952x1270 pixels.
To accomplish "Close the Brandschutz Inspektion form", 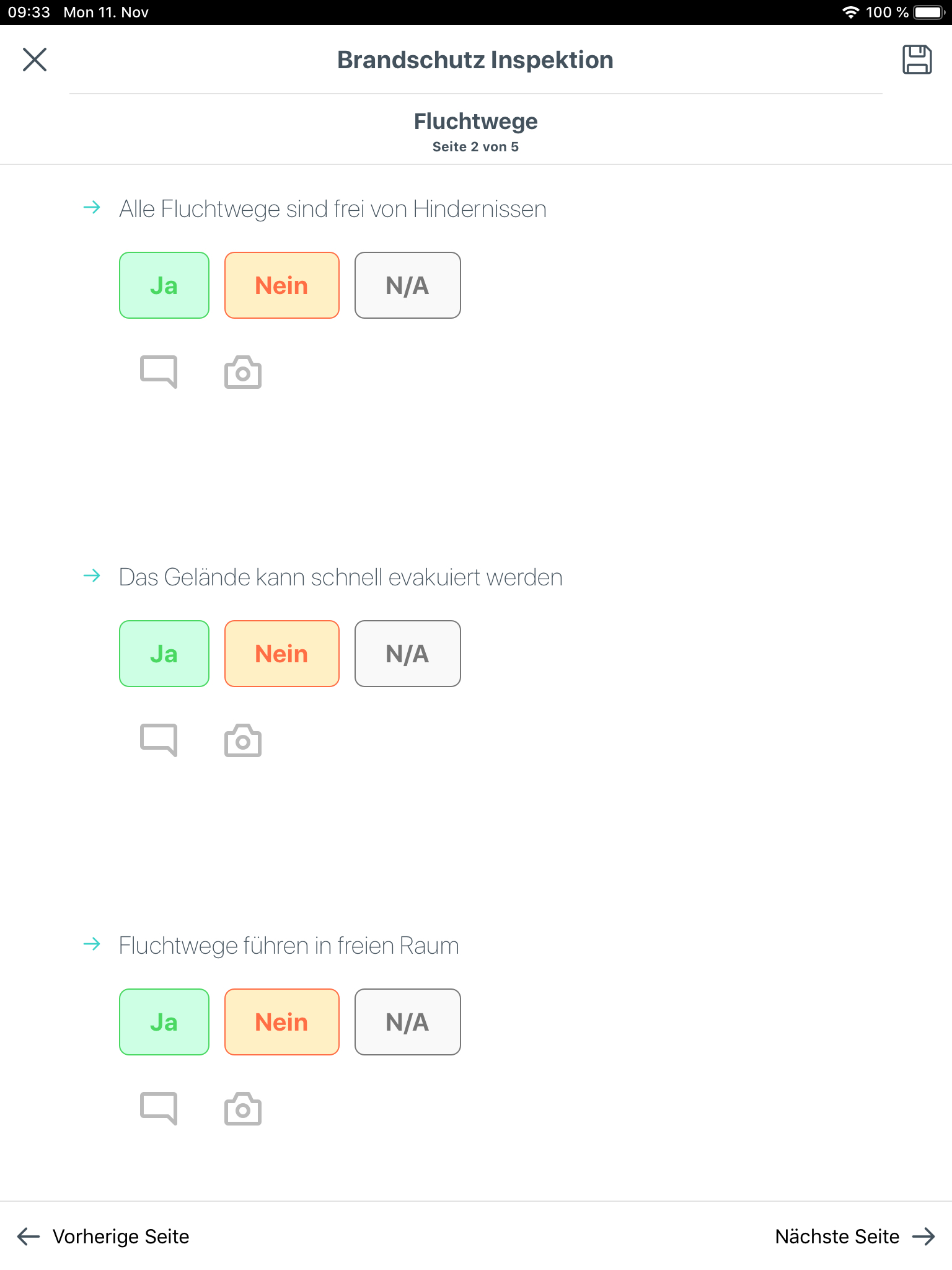I will (x=35, y=60).
